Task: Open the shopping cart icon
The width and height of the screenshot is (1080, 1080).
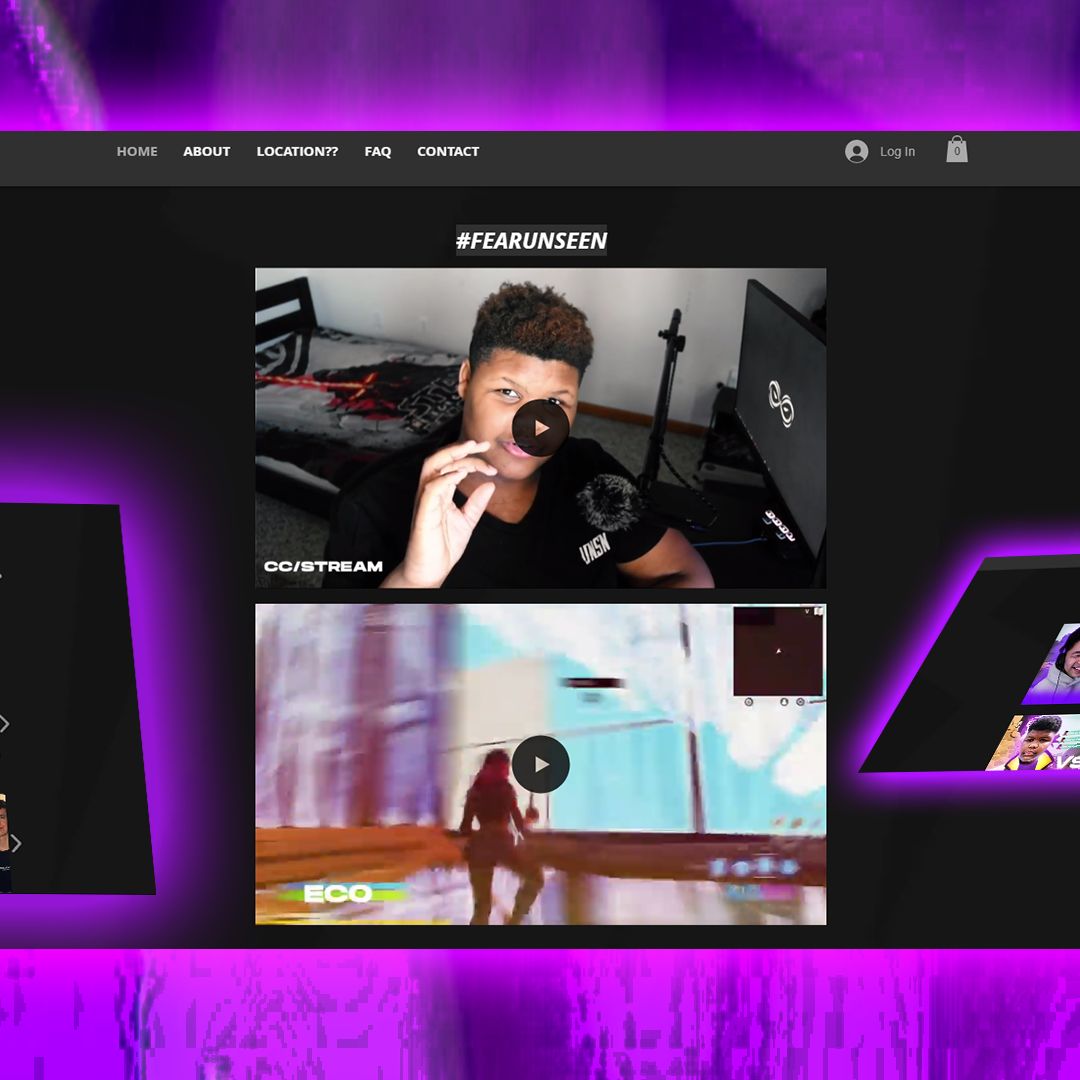Action: [x=957, y=150]
